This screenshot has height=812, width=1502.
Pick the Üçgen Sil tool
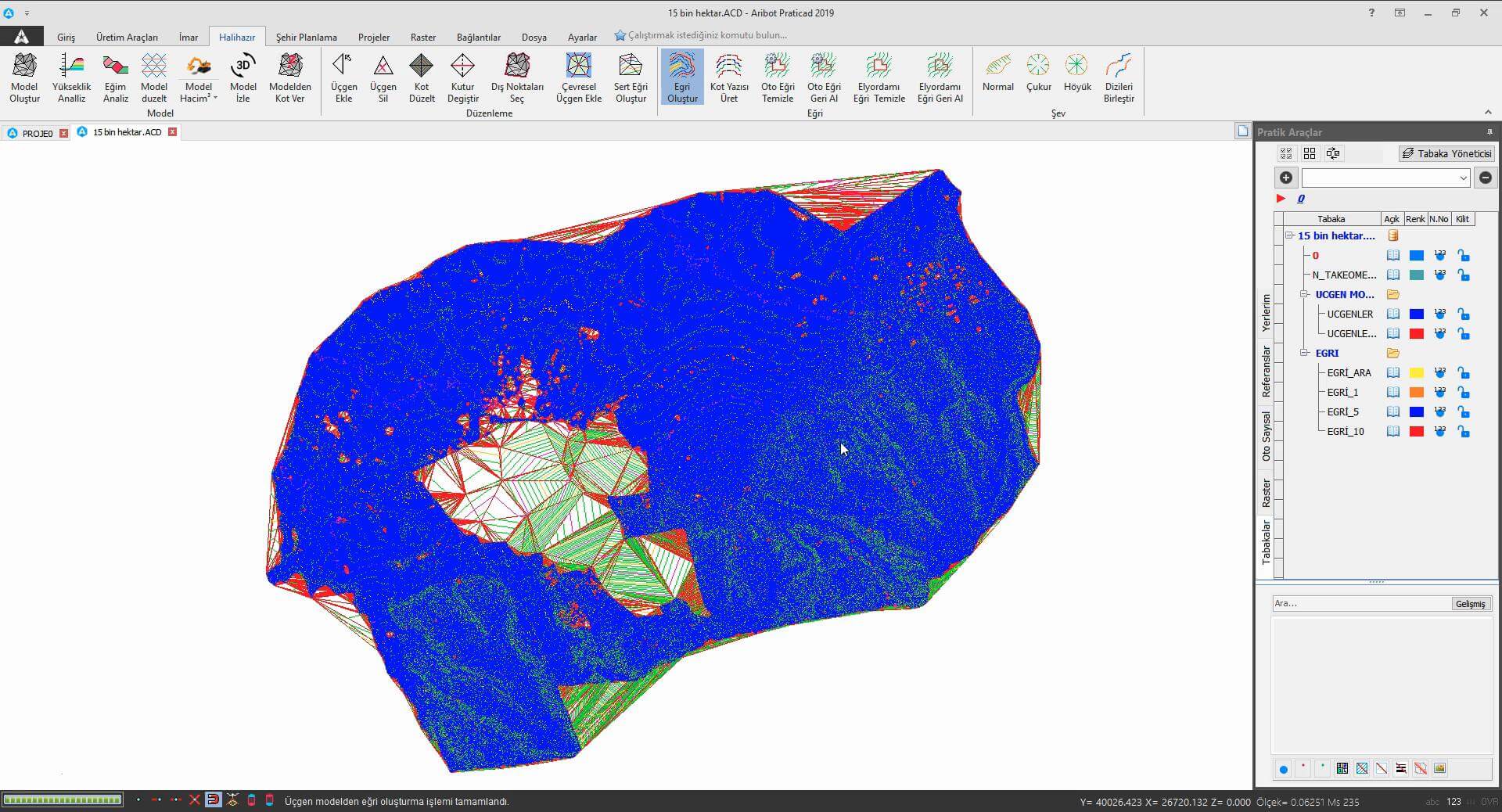coord(383,77)
